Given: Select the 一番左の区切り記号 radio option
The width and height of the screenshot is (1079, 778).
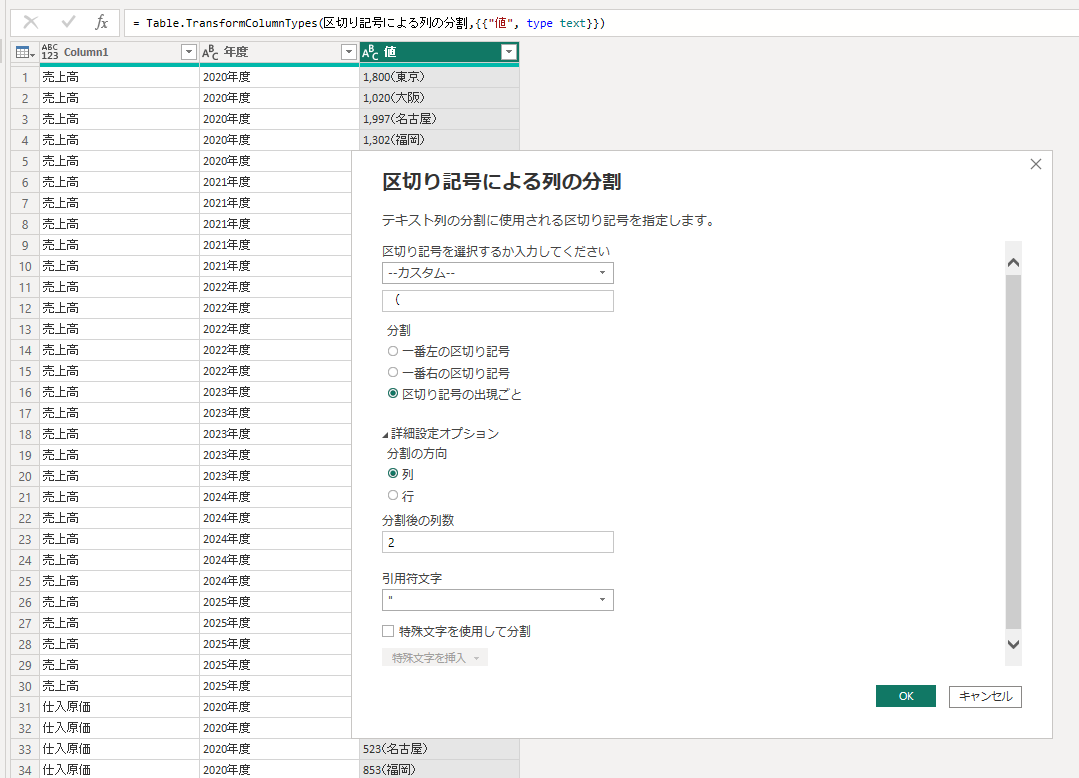Looking at the screenshot, I should [393, 351].
